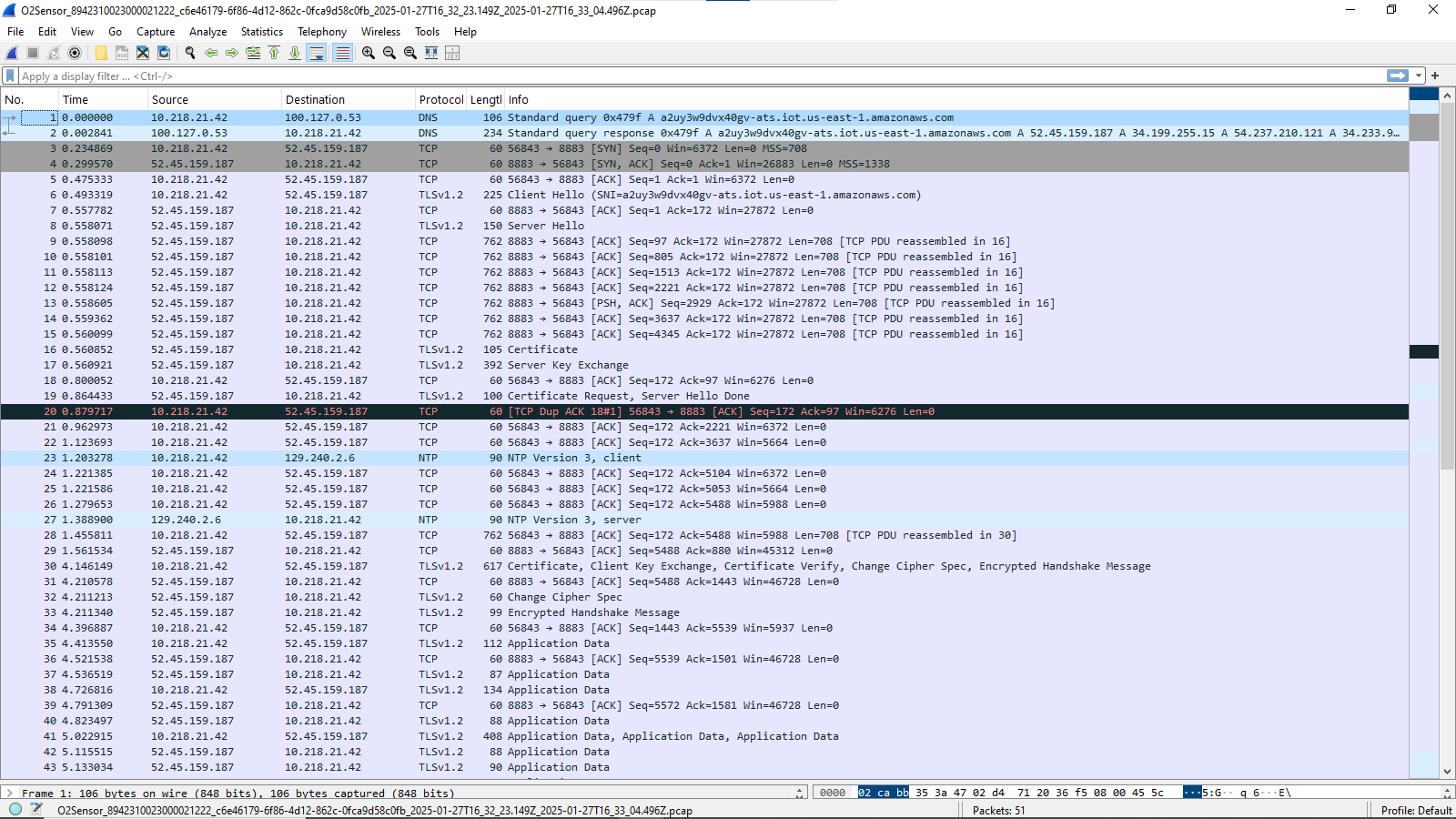Open the Go menu

tap(115, 32)
